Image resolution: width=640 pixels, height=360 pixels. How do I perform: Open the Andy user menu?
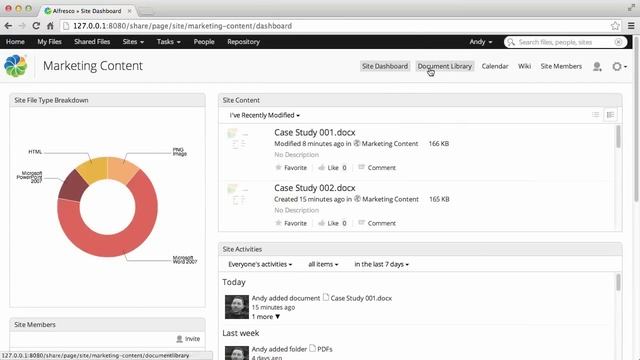click(x=480, y=42)
